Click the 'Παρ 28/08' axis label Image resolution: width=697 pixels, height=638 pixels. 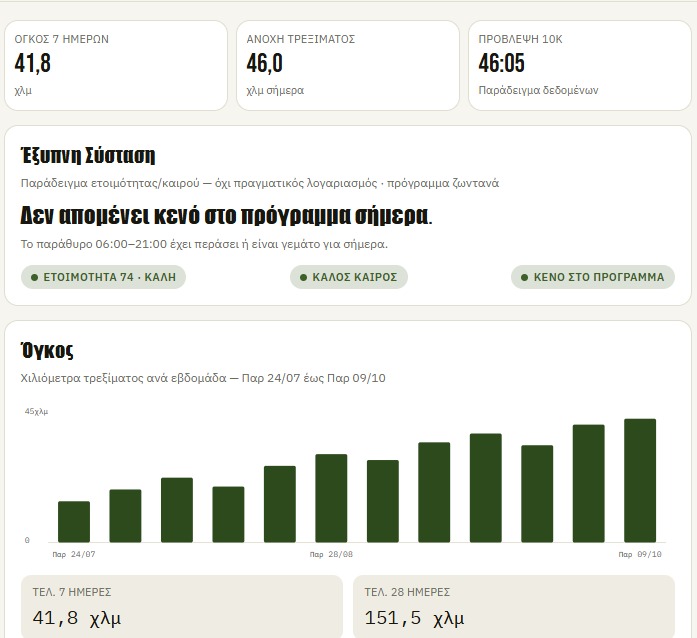pos(331,554)
